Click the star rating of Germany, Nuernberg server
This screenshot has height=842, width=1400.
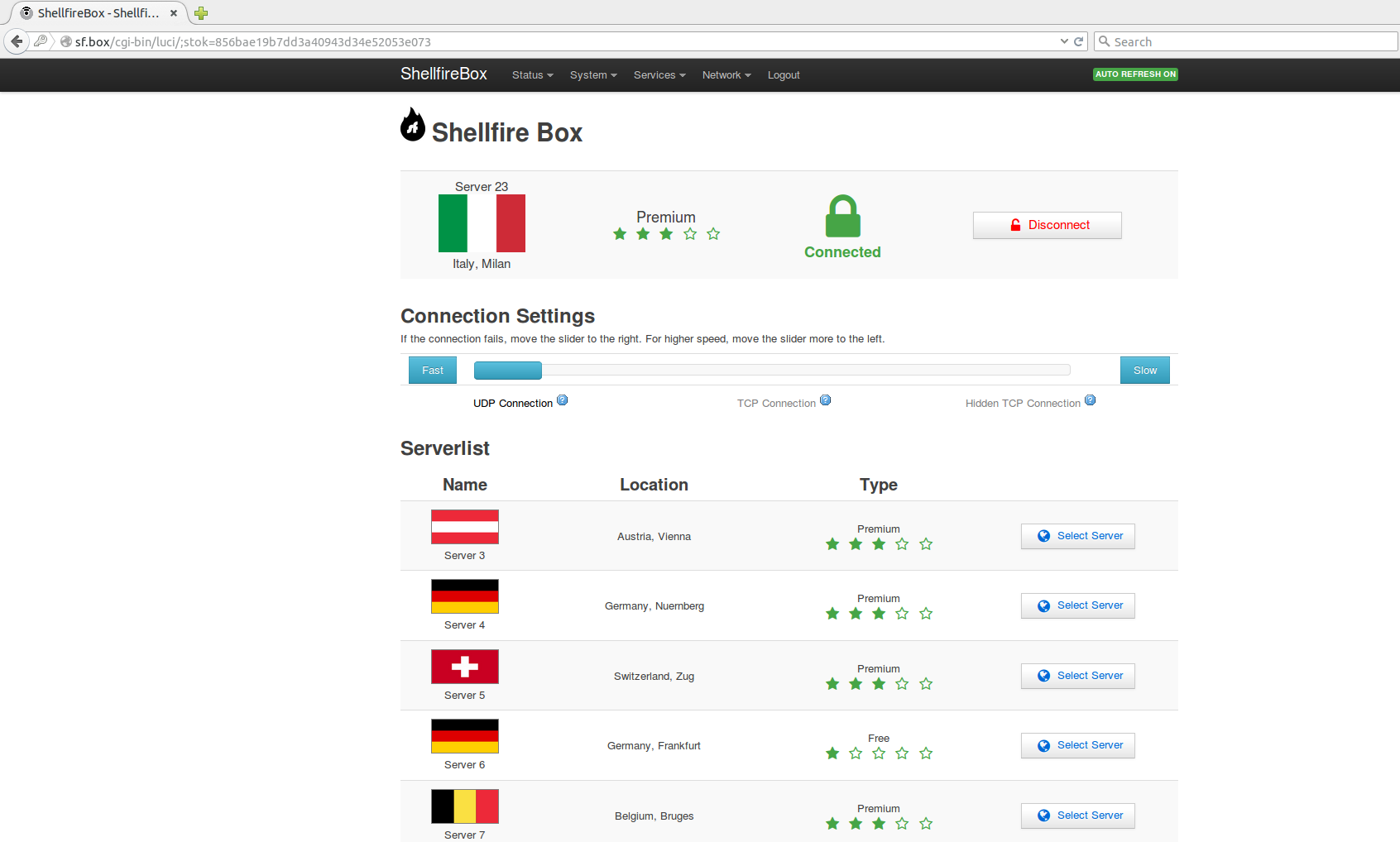pyautogui.click(x=879, y=614)
